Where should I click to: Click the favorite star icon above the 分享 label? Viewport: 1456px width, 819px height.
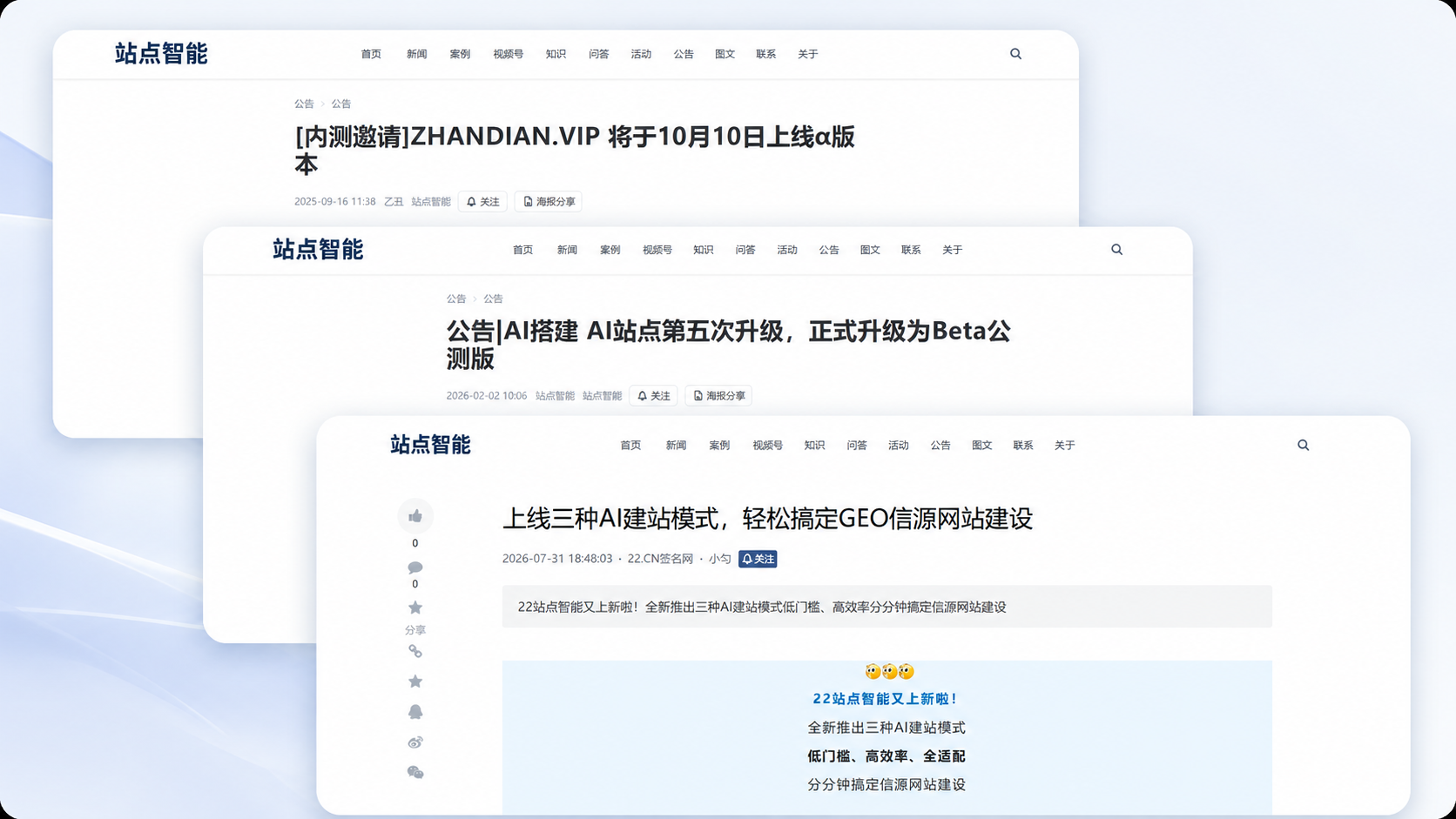pyautogui.click(x=415, y=608)
